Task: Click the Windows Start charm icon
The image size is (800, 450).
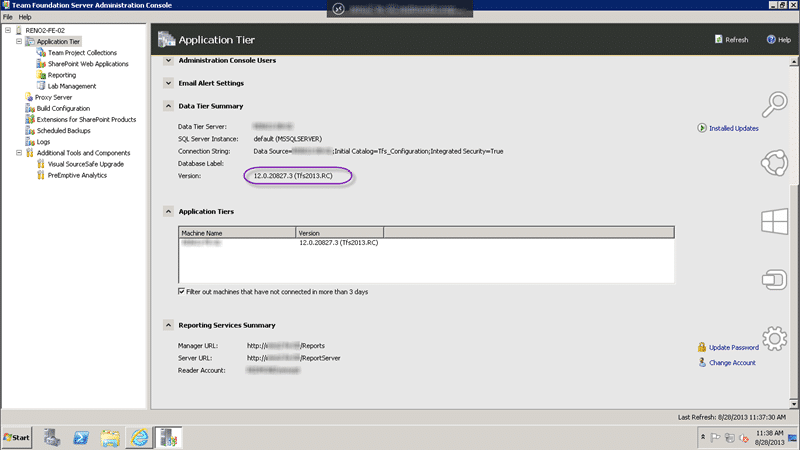Action: [774, 221]
